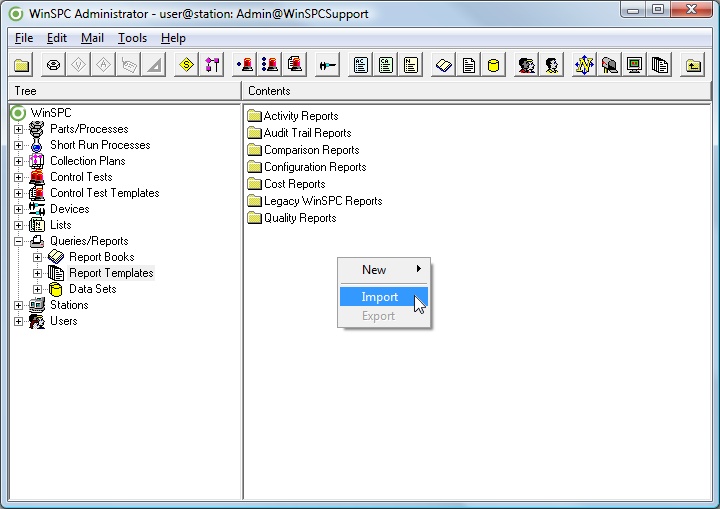Open the File menu
720x509 pixels.
pyautogui.click(x=24, y=38)
